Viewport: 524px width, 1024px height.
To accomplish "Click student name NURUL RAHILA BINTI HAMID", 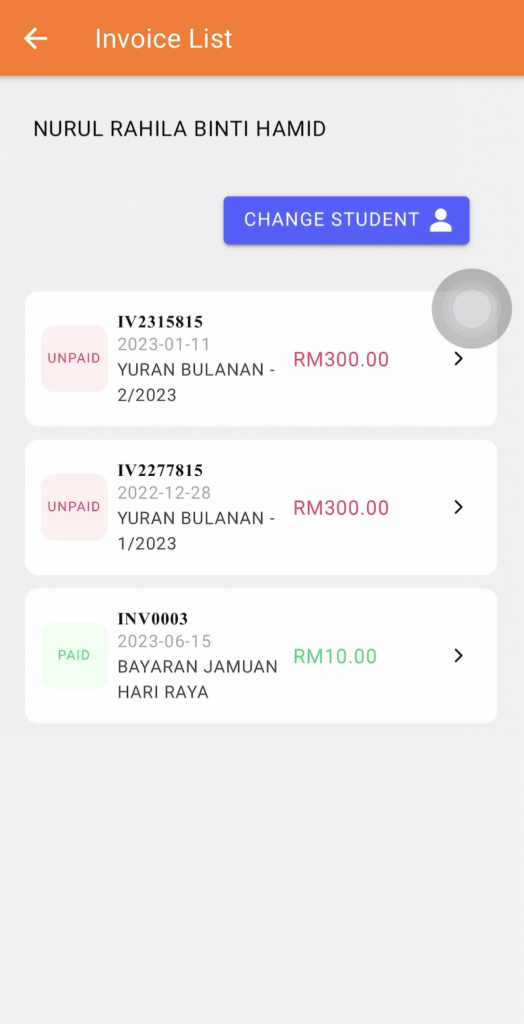I will coord(180,129).
